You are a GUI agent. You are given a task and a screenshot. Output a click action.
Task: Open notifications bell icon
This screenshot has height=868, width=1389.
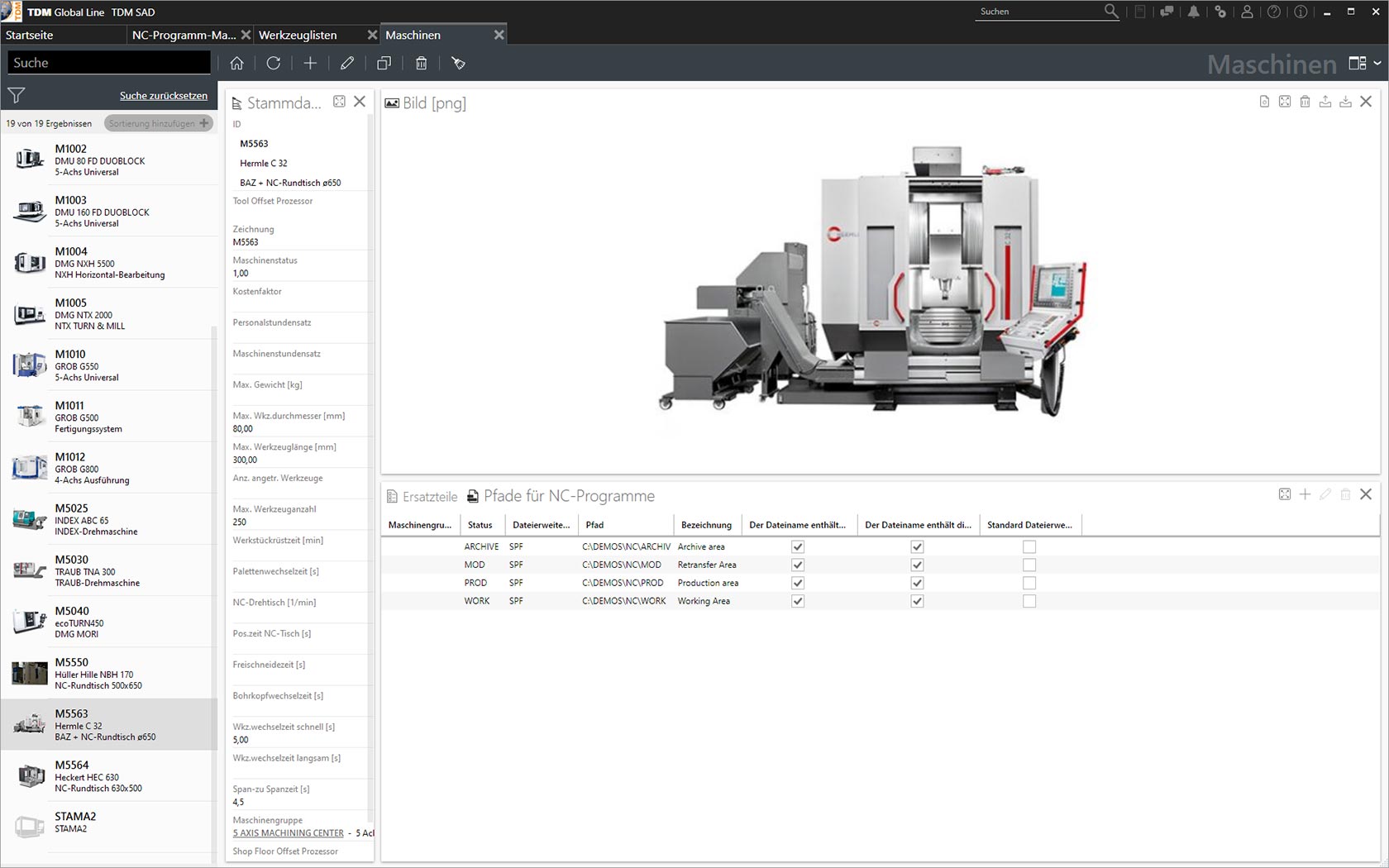[1194, 12]
